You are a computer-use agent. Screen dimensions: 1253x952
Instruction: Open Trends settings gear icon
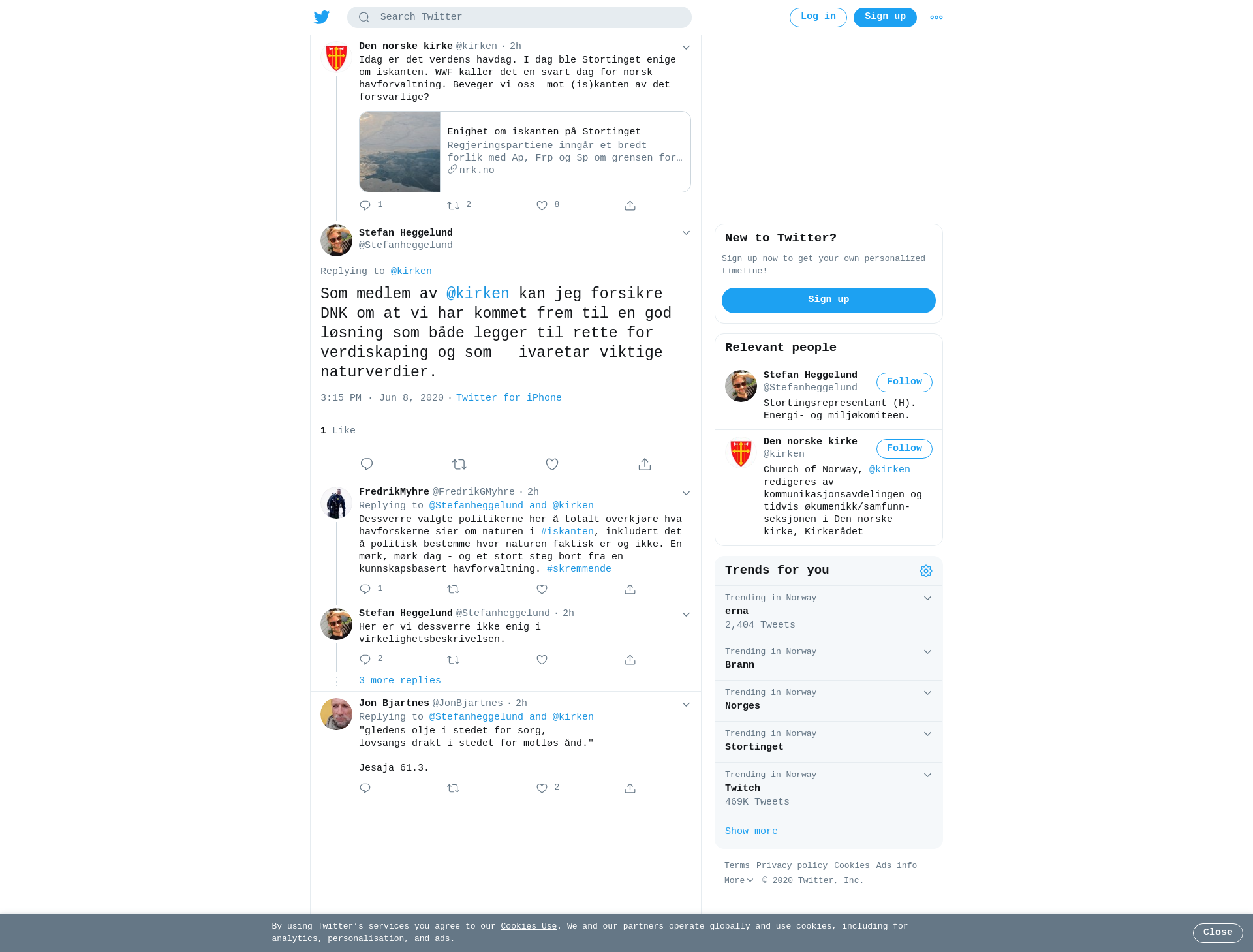point(926,571)
